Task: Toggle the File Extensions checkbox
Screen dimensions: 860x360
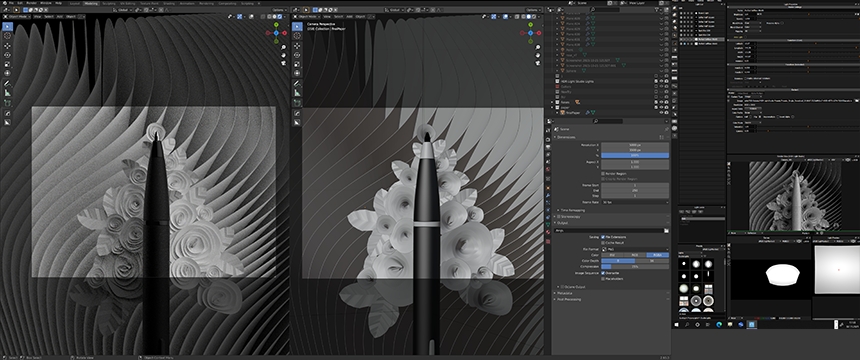Action: (x=603, y=237)
